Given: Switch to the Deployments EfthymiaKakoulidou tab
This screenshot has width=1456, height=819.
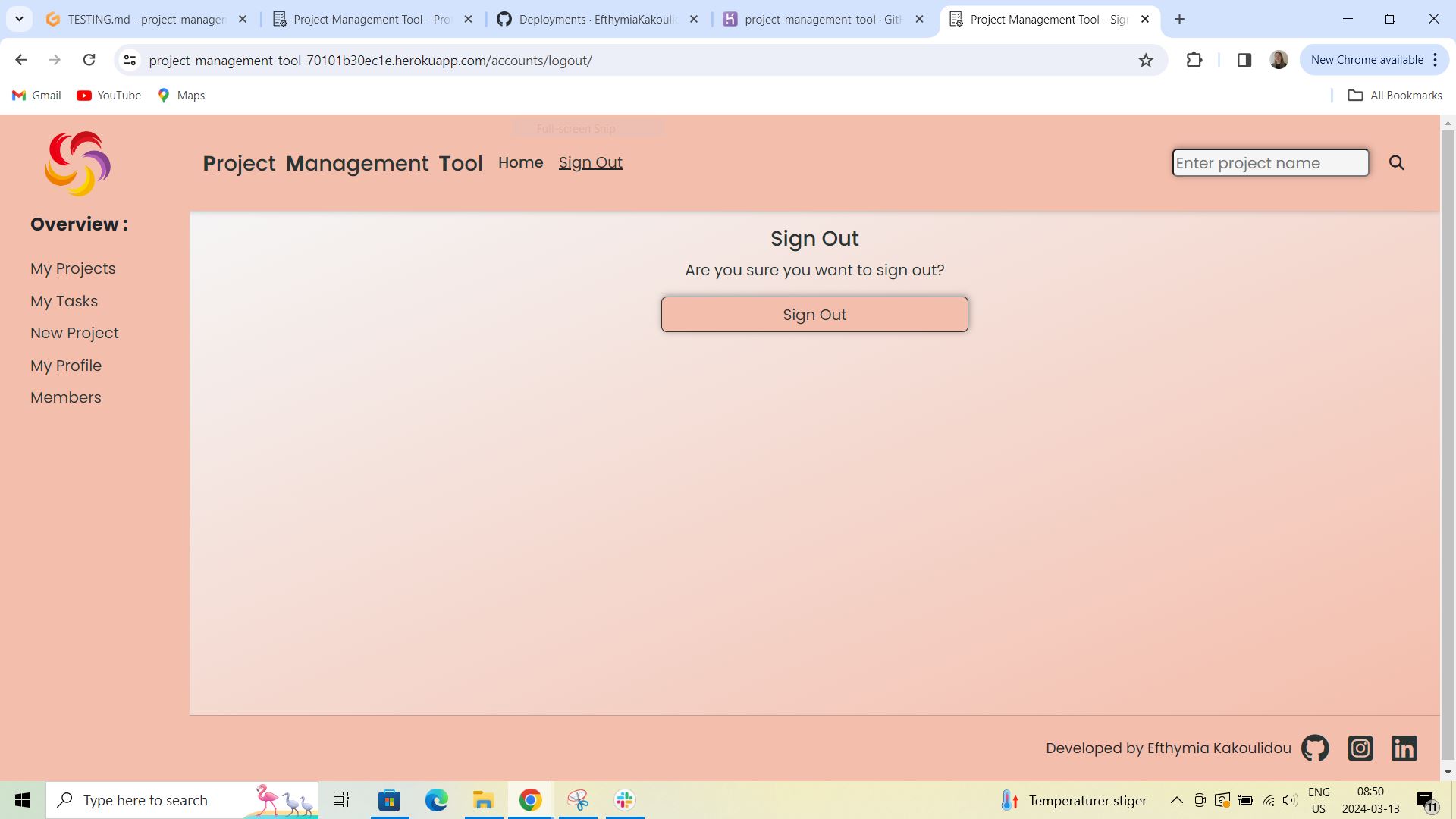Looking at the screenshot, I should pos(598,19).
